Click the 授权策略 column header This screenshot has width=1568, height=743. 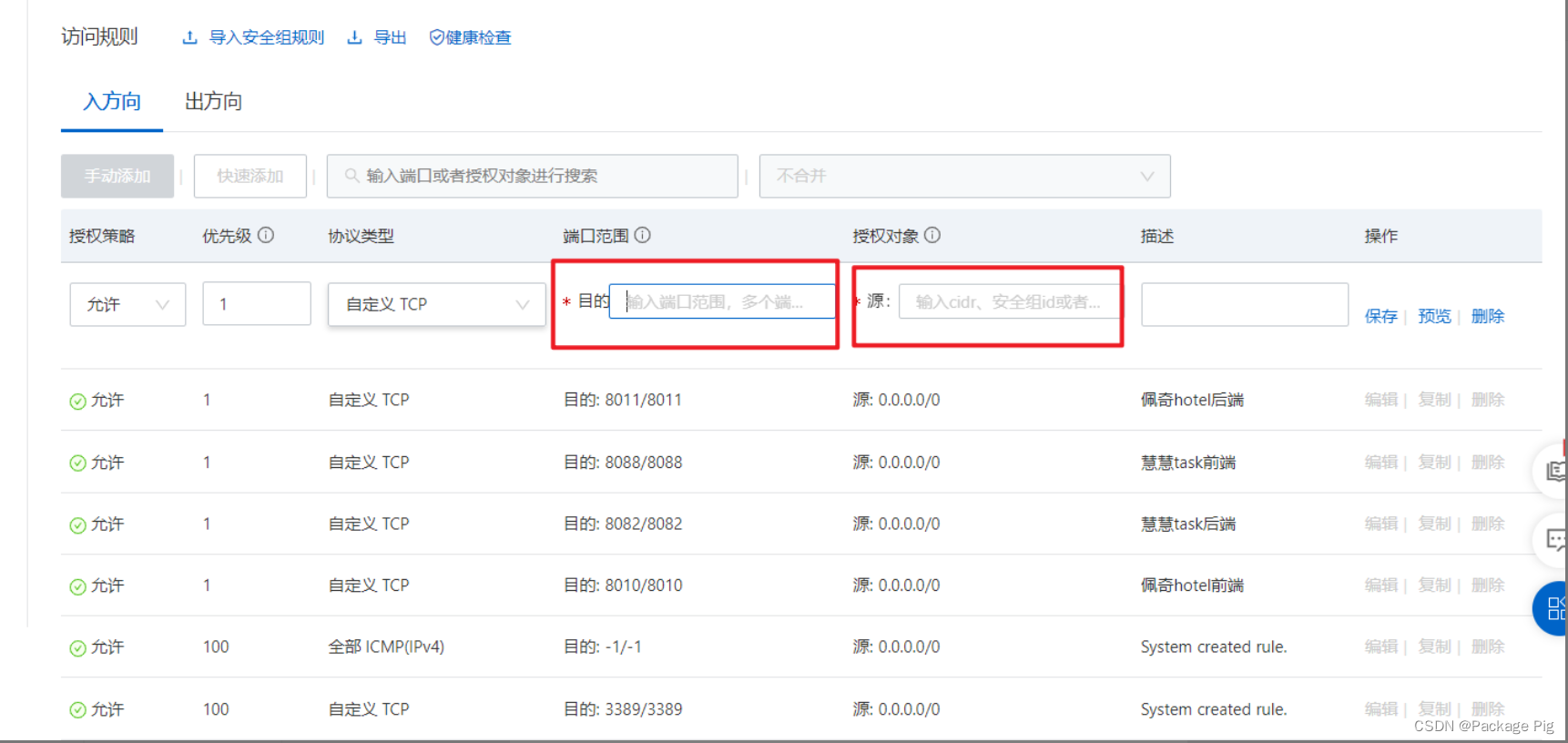pos(102,236)
